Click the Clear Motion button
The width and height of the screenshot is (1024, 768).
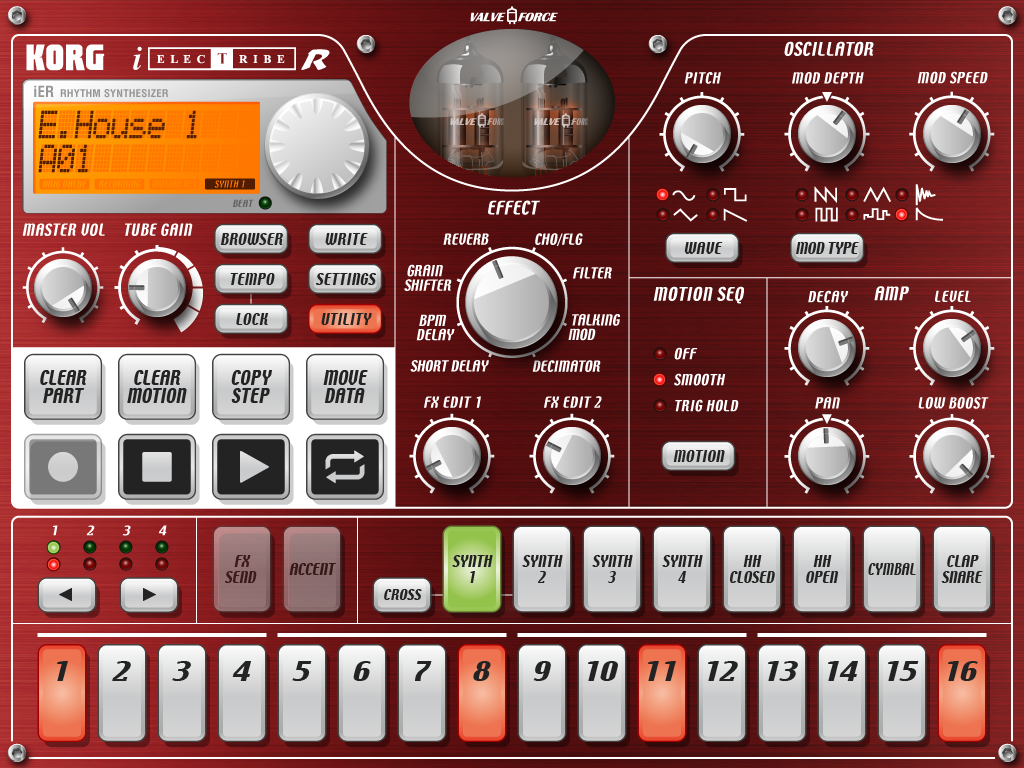(157, 387)
